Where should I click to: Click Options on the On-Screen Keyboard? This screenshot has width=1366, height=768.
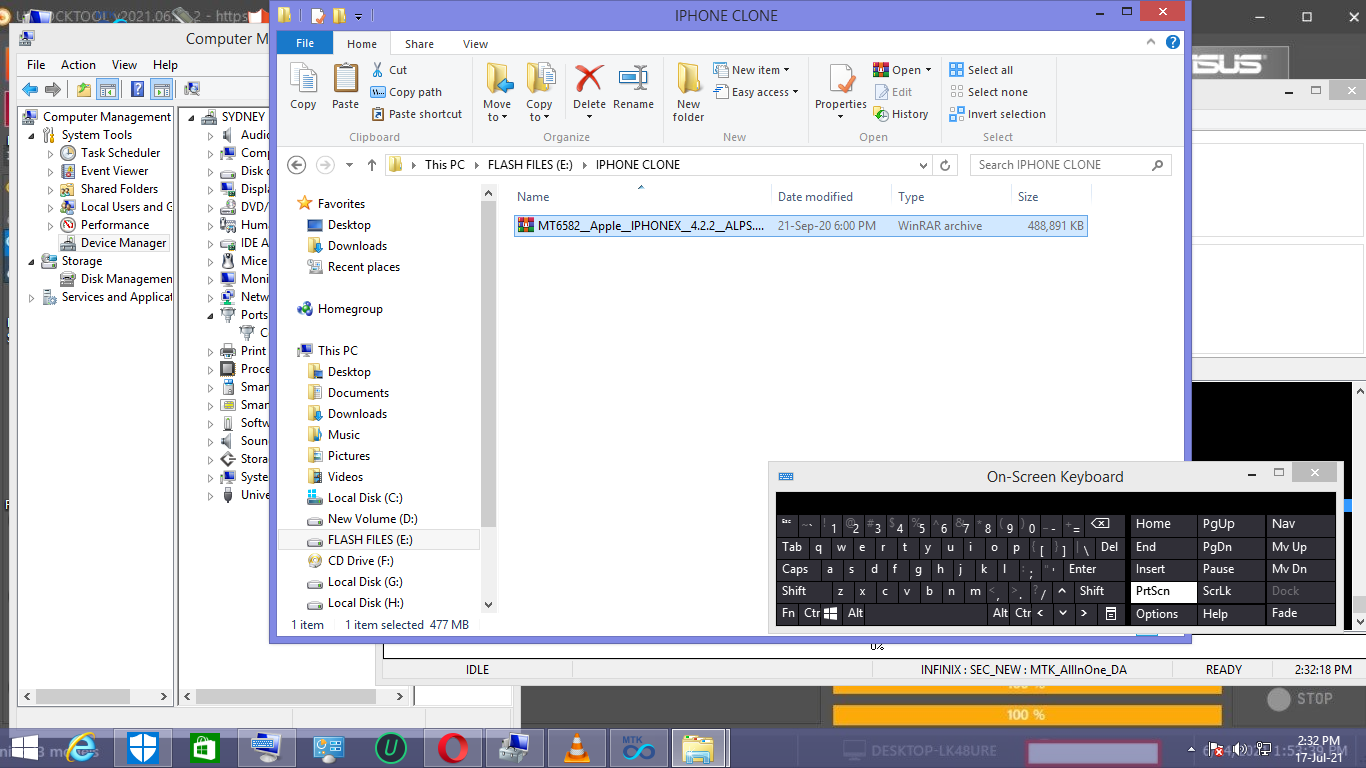[1163, 614]
